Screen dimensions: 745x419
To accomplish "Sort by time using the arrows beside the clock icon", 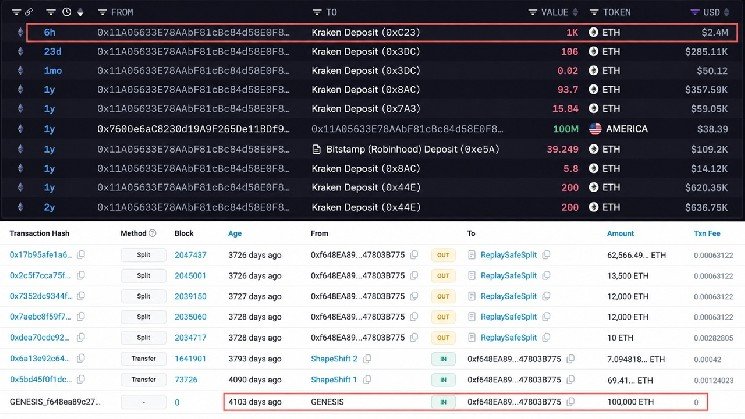I will pos(80,12).
